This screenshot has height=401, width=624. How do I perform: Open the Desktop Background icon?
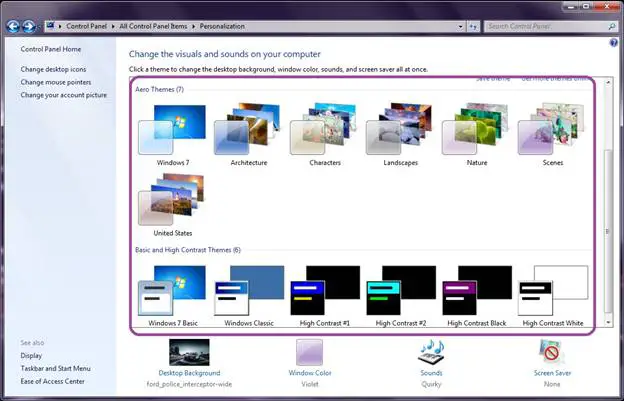pyautogui.click(x=189, y=352)
